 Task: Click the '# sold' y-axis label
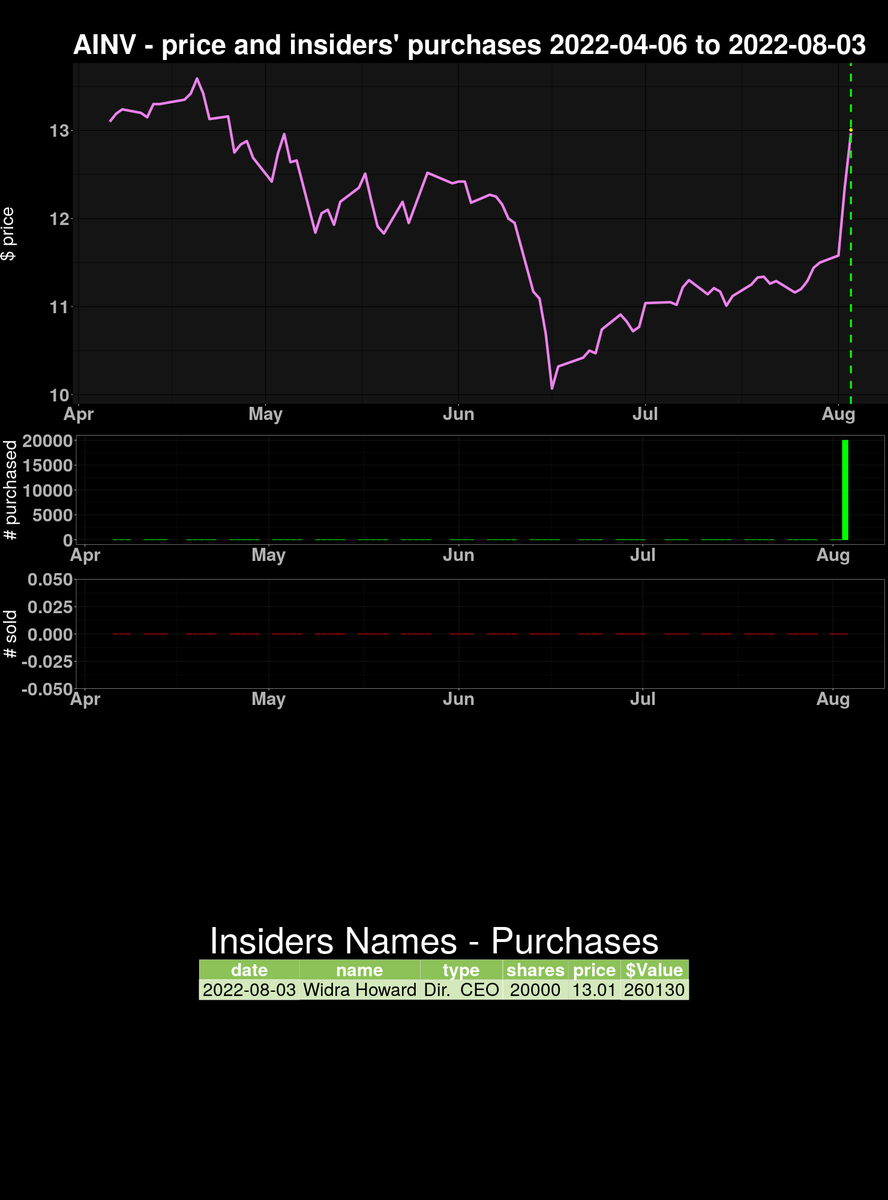pos(11,634)
